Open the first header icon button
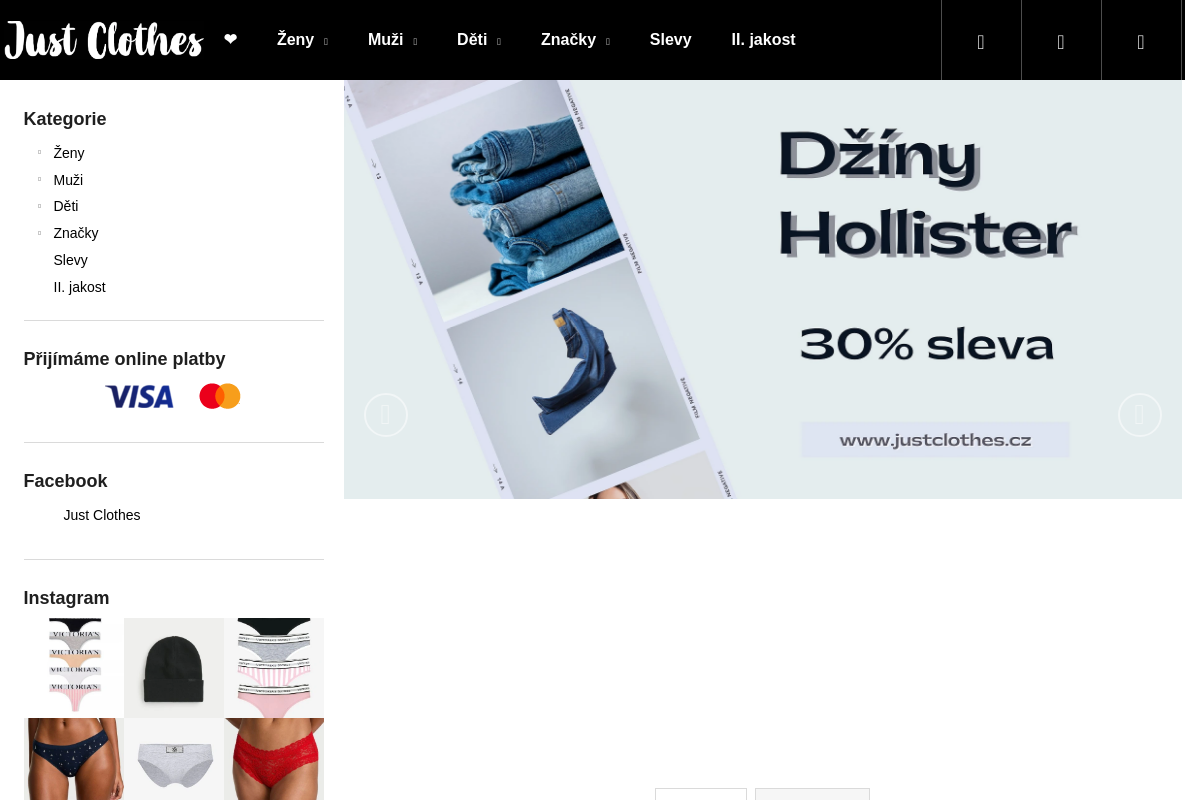The height and width of the screenshot is (800, 1200). 981,40
